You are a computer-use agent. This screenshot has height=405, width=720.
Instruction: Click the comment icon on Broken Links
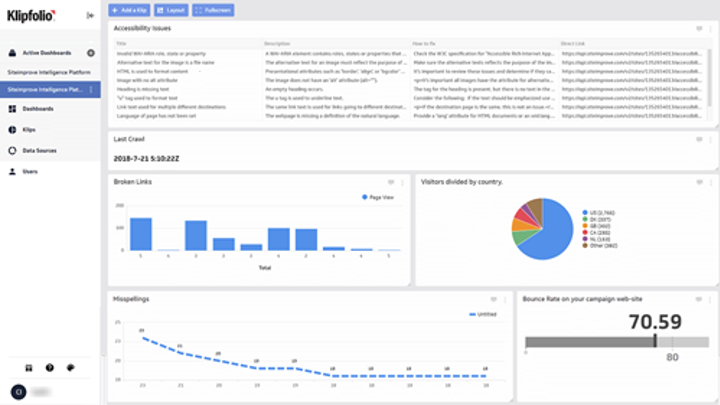[x=391, y=182]
